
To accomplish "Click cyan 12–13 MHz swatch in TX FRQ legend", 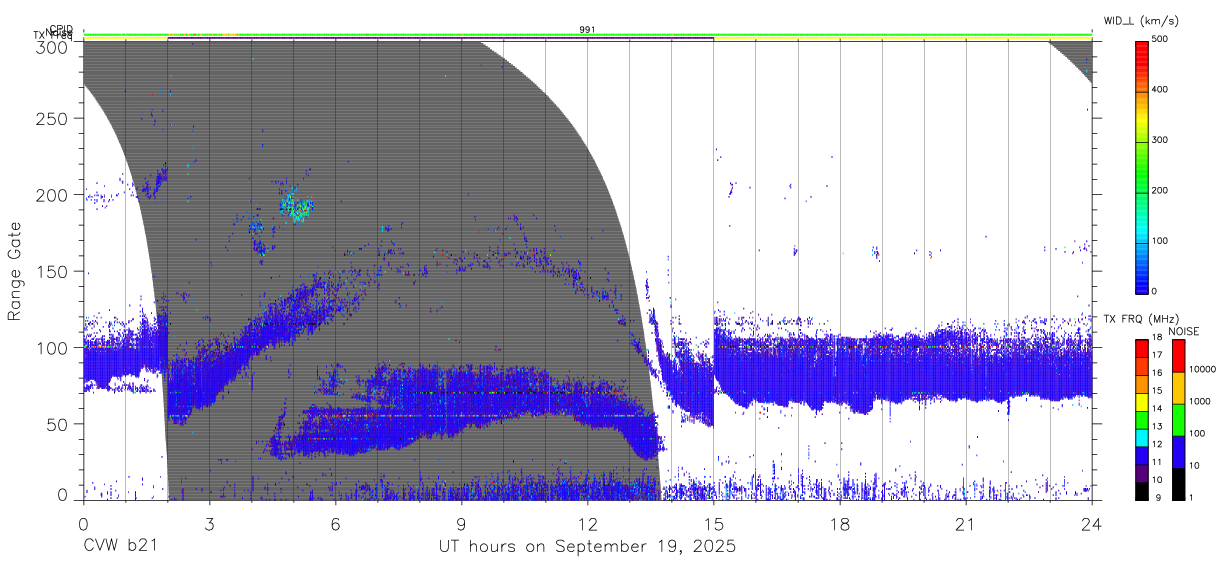I will coord(1142,437).
